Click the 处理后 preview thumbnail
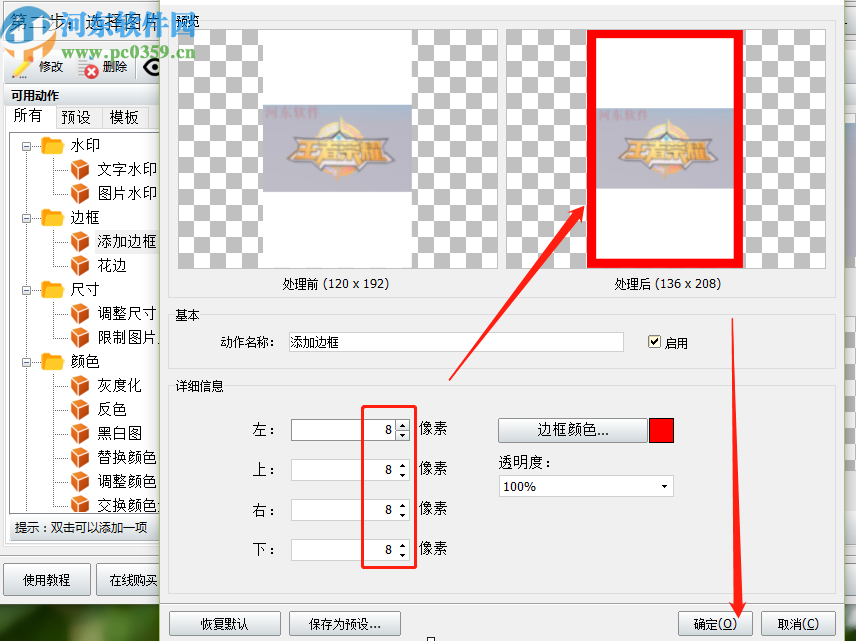Screen dimensions: 856x641 point(665,149)
